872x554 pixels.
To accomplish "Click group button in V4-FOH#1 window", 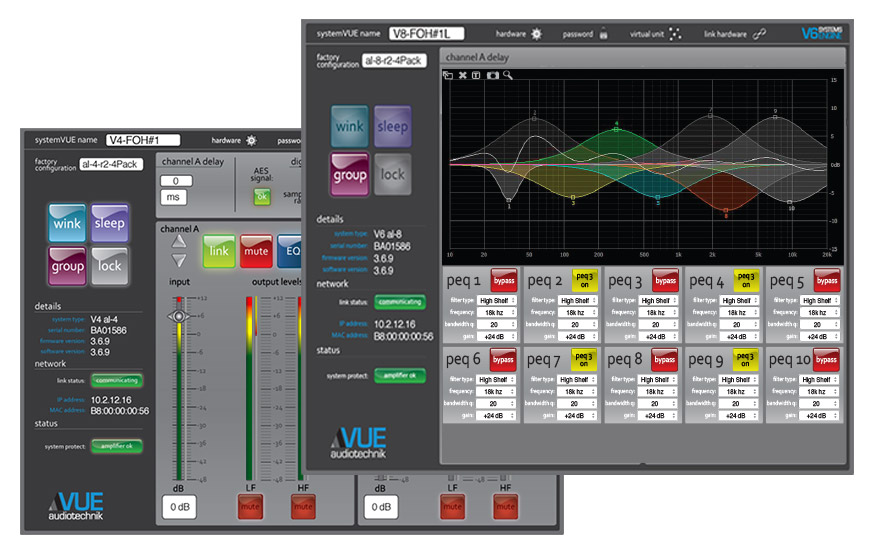I will (x=67, y=266).
